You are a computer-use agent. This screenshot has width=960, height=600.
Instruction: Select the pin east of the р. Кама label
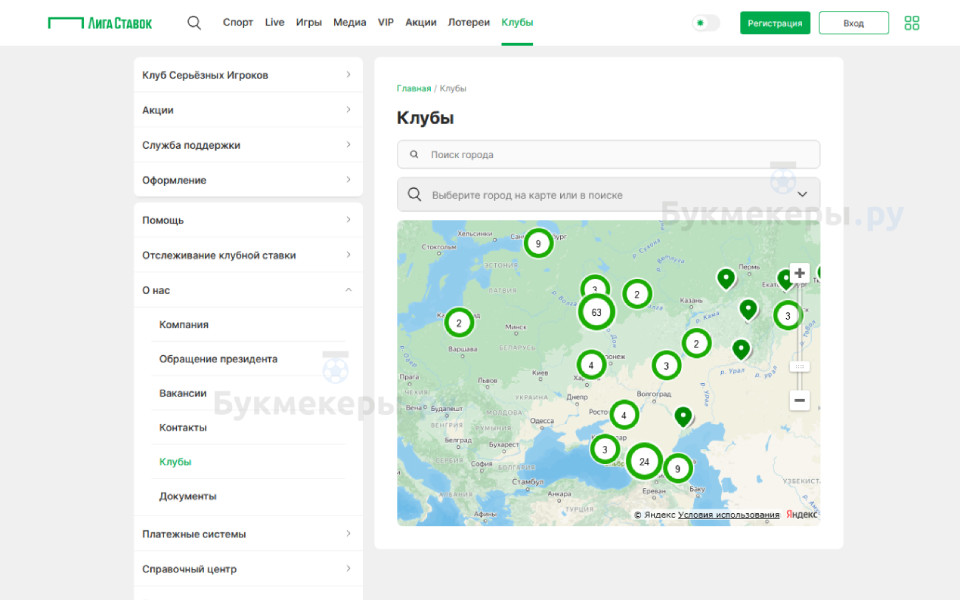pos(748,310)
